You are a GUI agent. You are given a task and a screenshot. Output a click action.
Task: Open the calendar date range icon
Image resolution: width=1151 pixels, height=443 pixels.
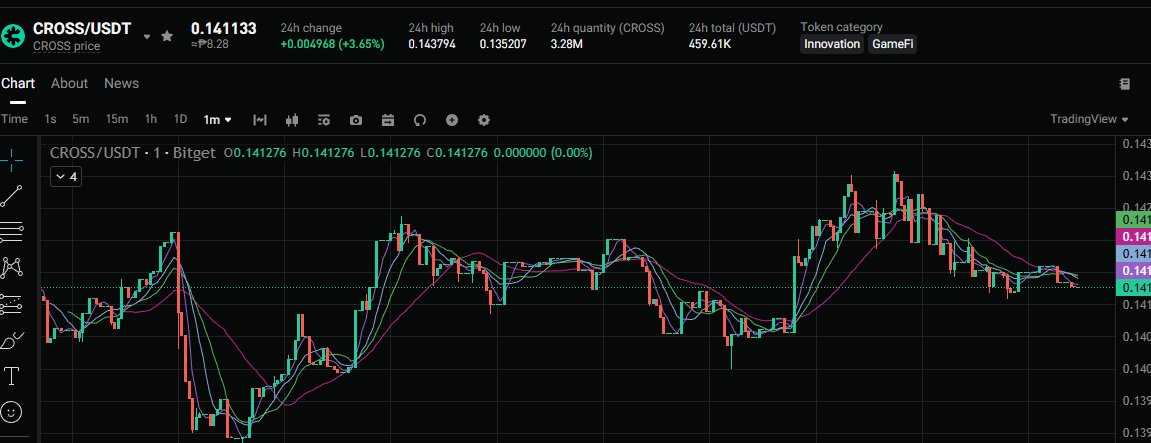[388, 120]
